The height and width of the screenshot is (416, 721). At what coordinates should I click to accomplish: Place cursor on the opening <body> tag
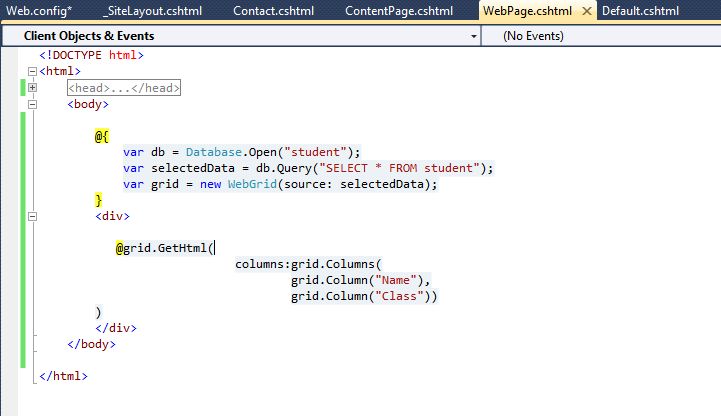(88, 104)
